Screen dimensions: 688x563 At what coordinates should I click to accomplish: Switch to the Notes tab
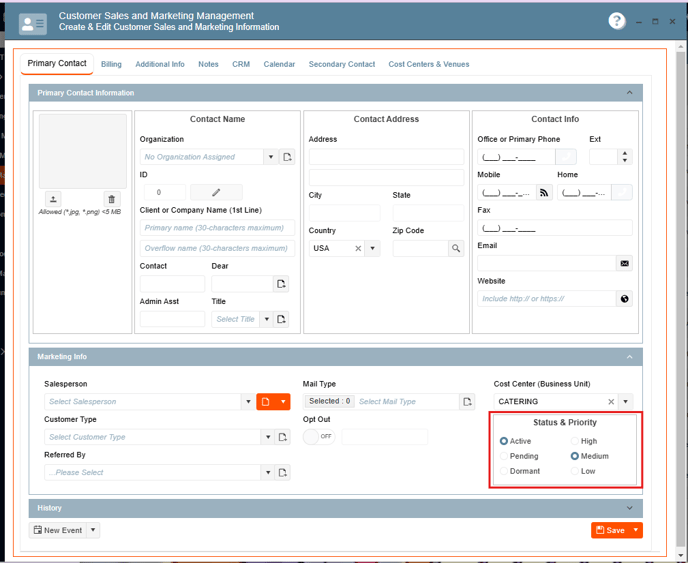coord(208,64)
